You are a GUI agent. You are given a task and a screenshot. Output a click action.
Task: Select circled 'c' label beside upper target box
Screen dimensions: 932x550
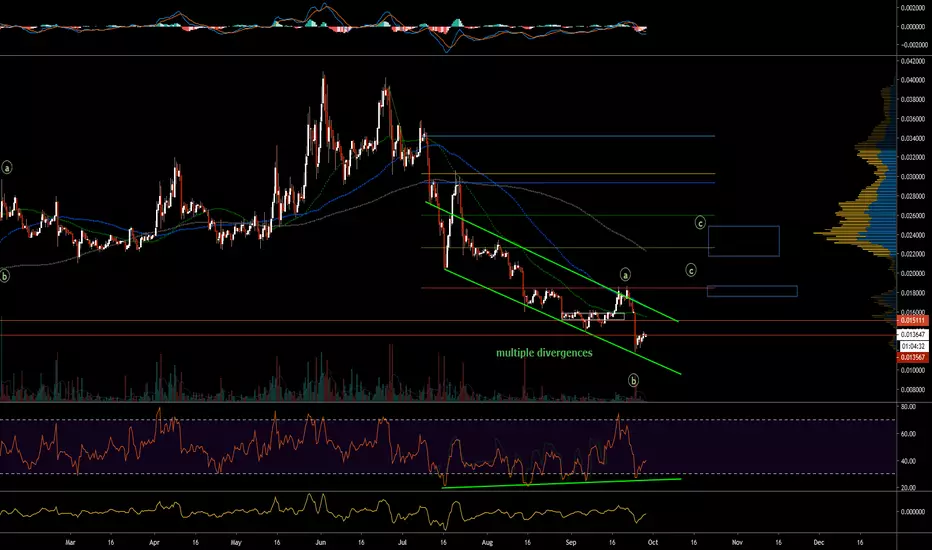(x=700, y=223)
